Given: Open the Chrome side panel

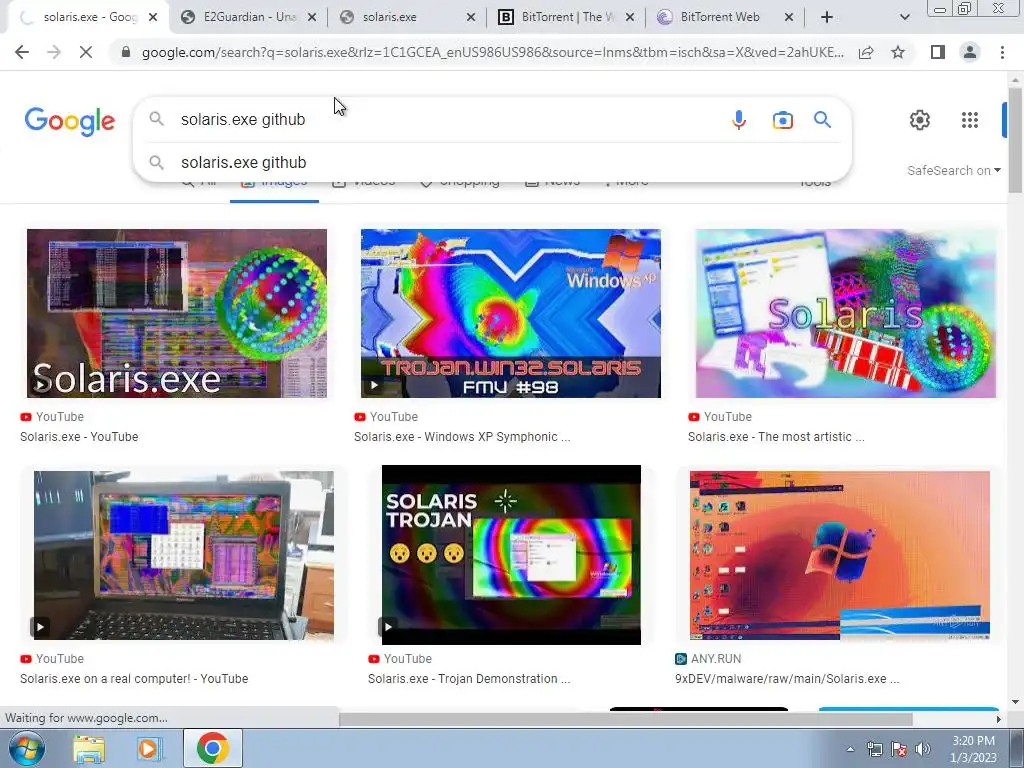Looking at the screenshot, I should pyautogui.click(x=938, y=52).
